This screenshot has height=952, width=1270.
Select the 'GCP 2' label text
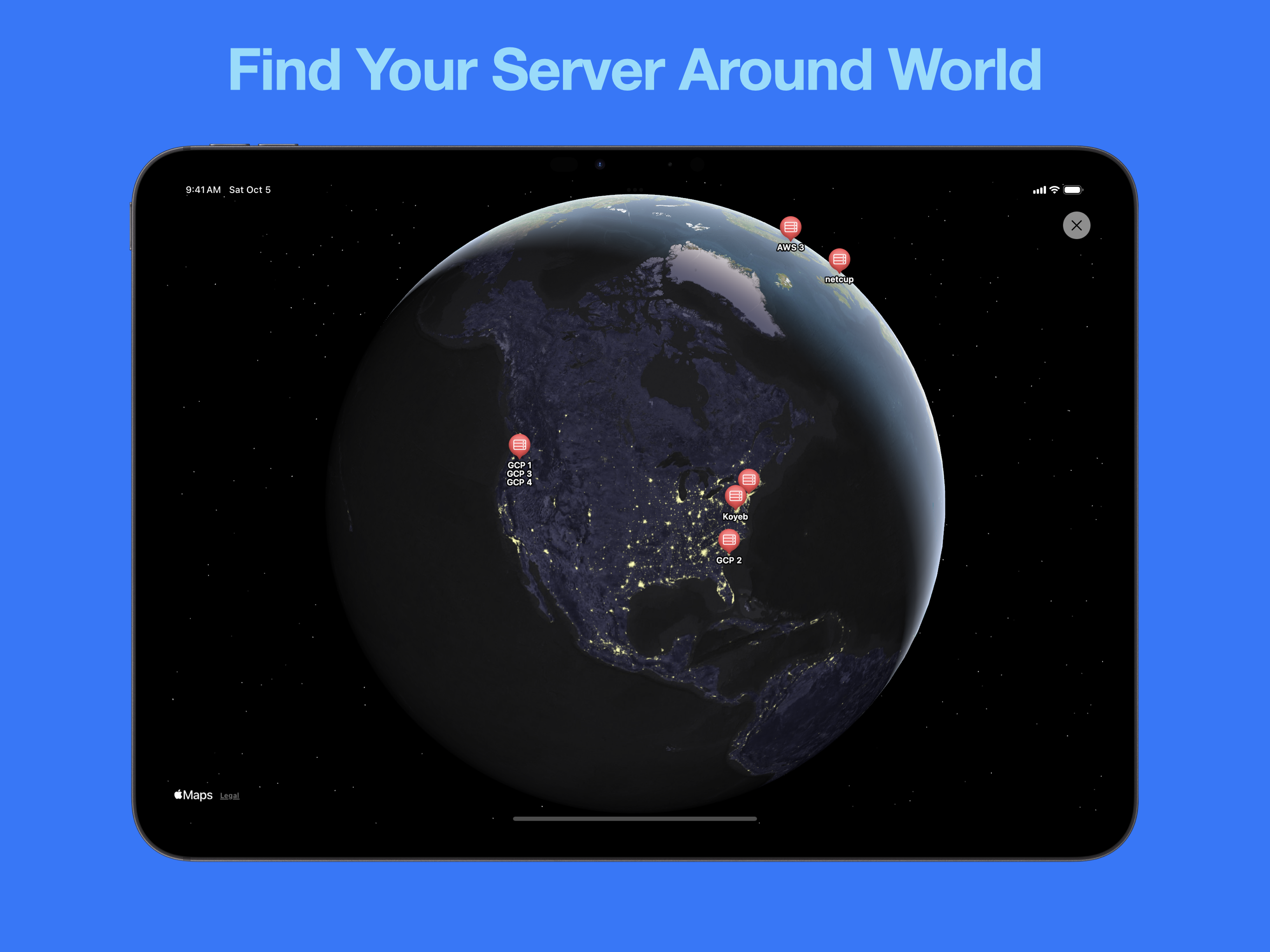728,561
